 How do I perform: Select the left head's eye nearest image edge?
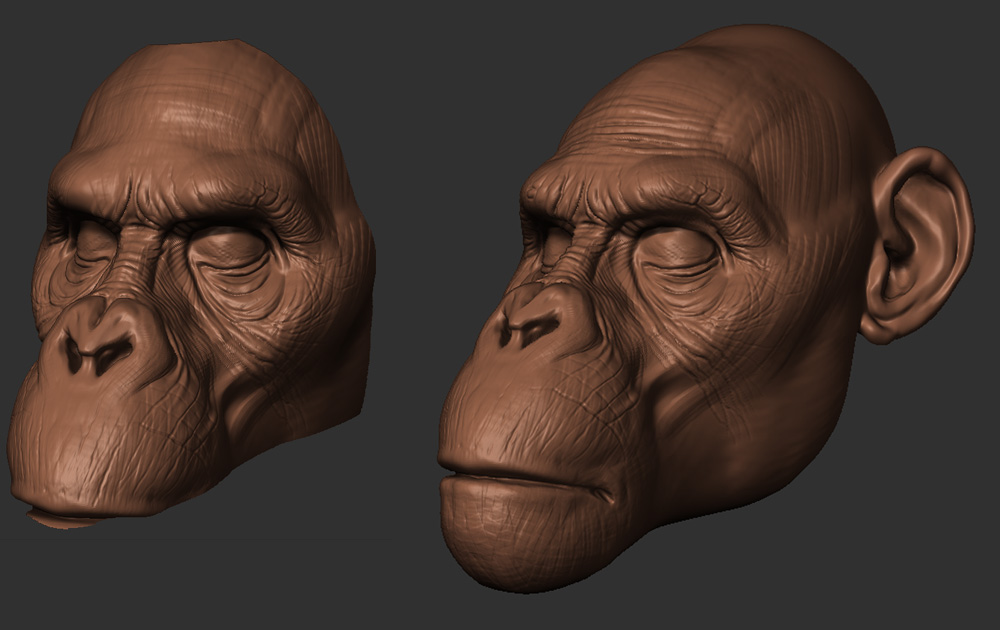pyautogui.click(x=92, y=242)
